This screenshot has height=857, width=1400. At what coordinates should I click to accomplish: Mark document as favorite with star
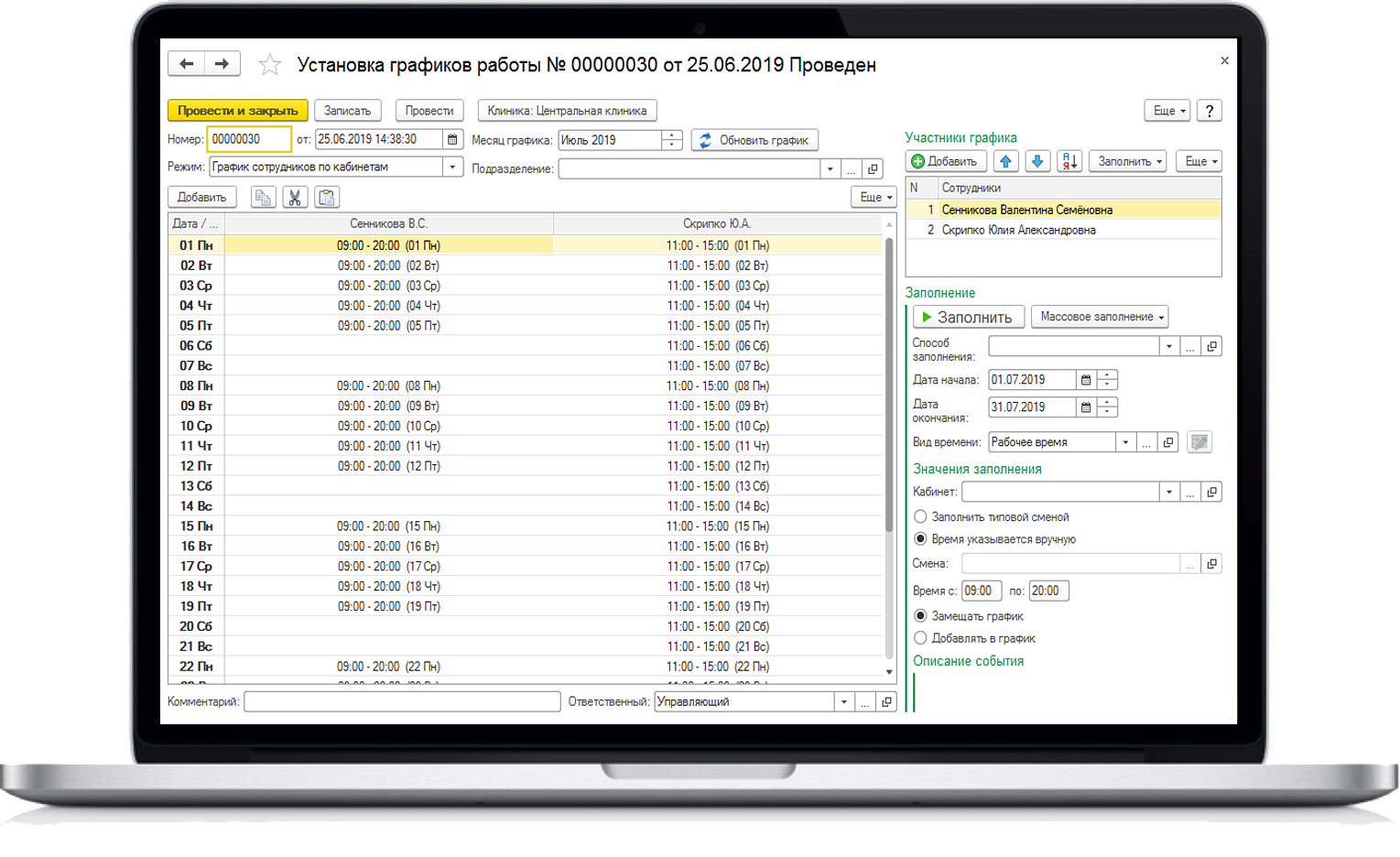pos(269,65)
